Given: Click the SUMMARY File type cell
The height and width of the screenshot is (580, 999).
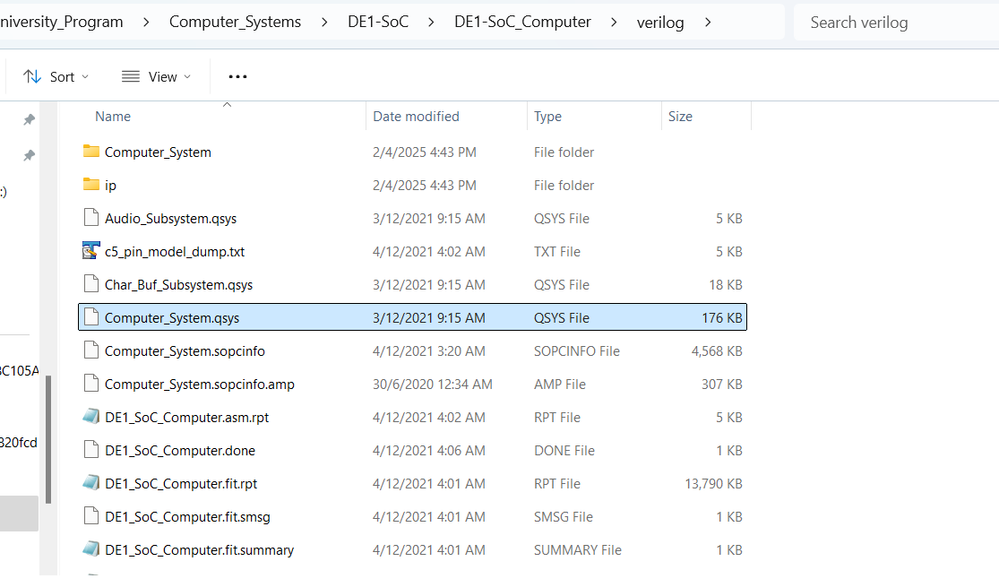Looking at the screenshot, I should (x=577, y=550).
